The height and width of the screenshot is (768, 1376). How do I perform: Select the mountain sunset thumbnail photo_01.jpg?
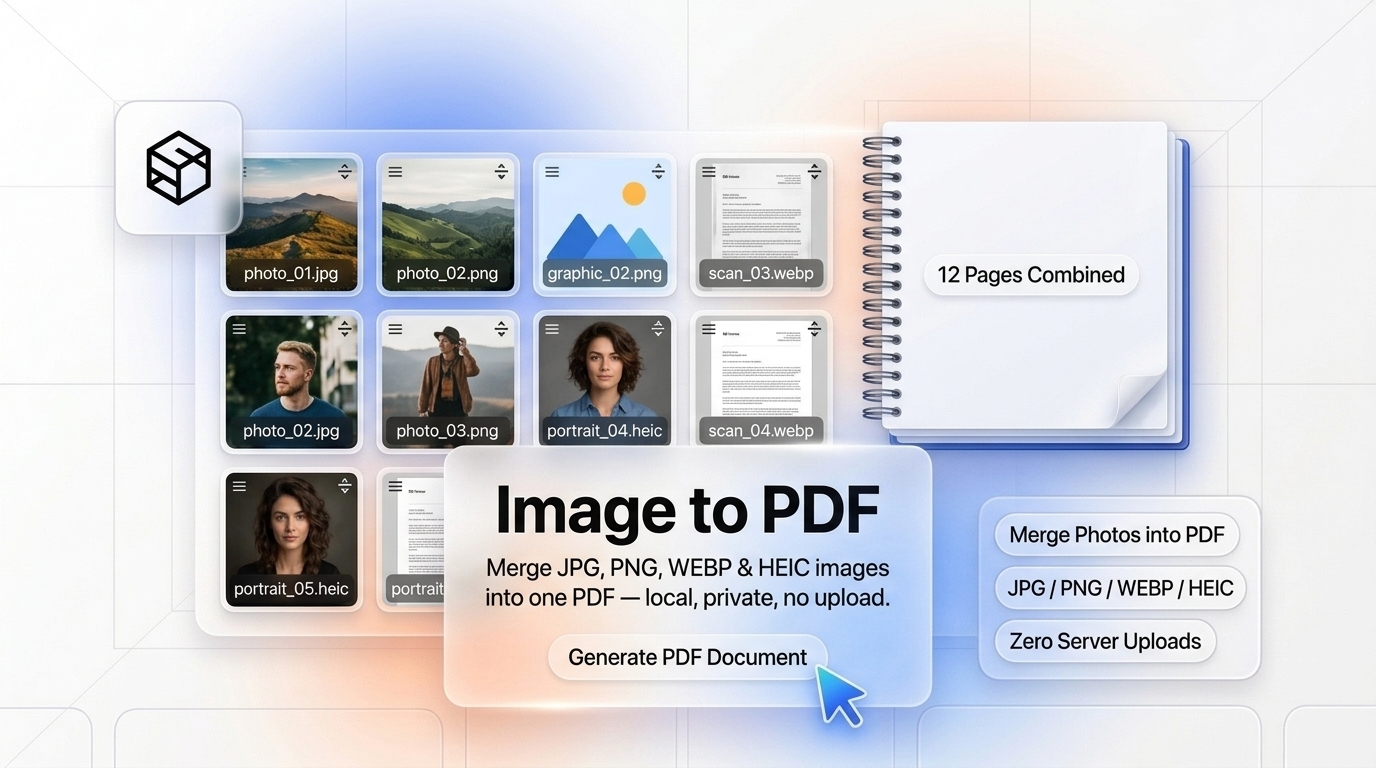point(291,224)
